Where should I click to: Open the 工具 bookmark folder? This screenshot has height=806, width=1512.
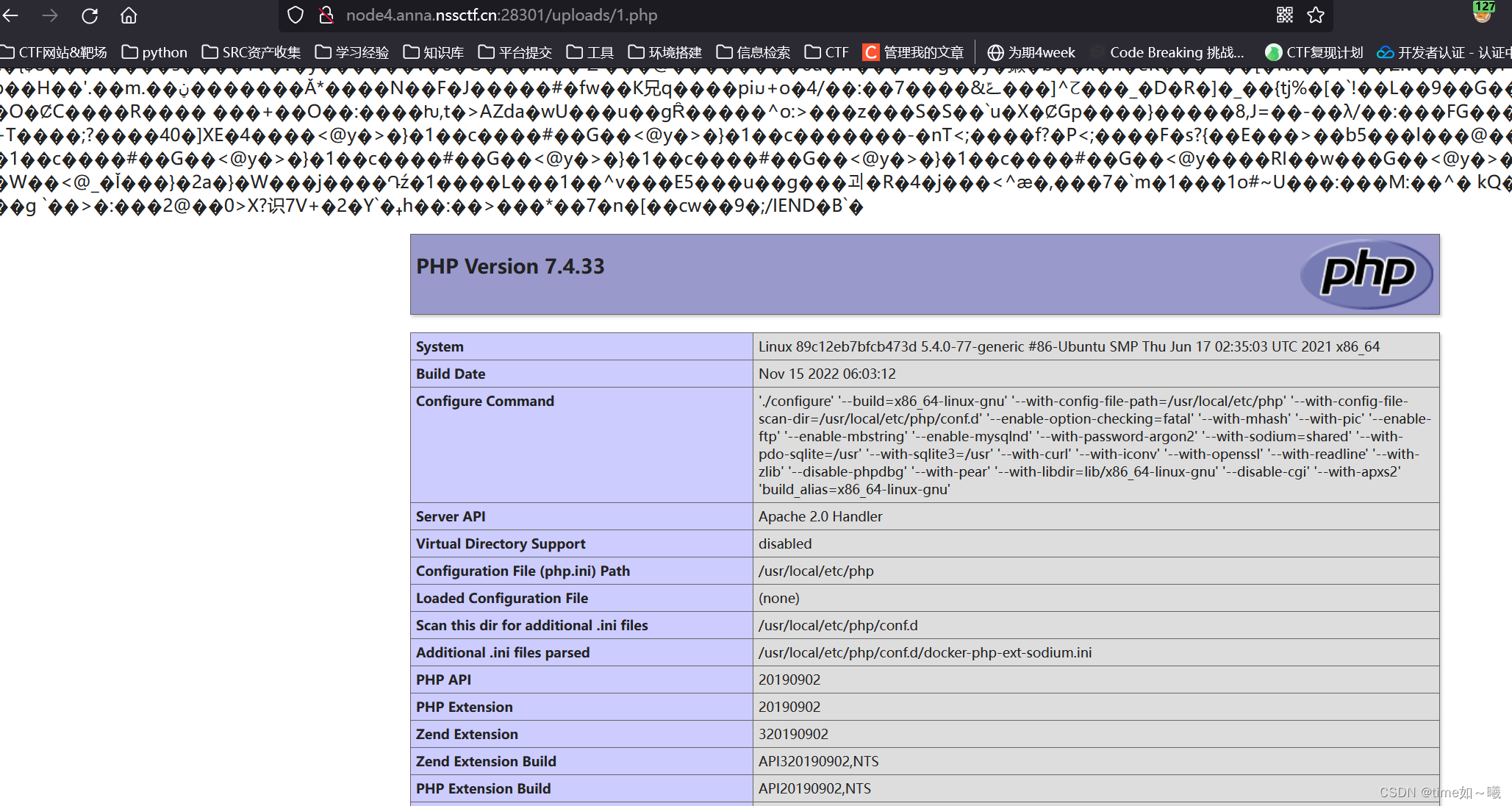click(590, 52)
